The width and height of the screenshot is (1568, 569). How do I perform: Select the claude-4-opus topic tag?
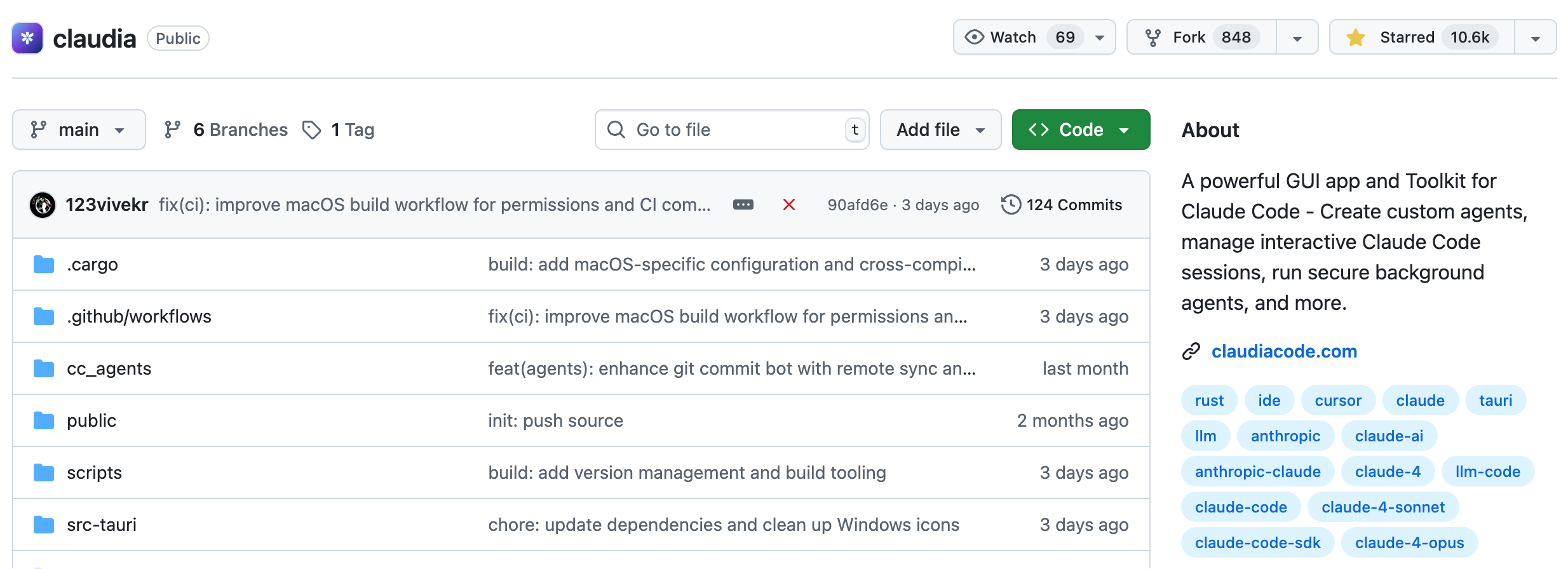(x=1409, y=542)
